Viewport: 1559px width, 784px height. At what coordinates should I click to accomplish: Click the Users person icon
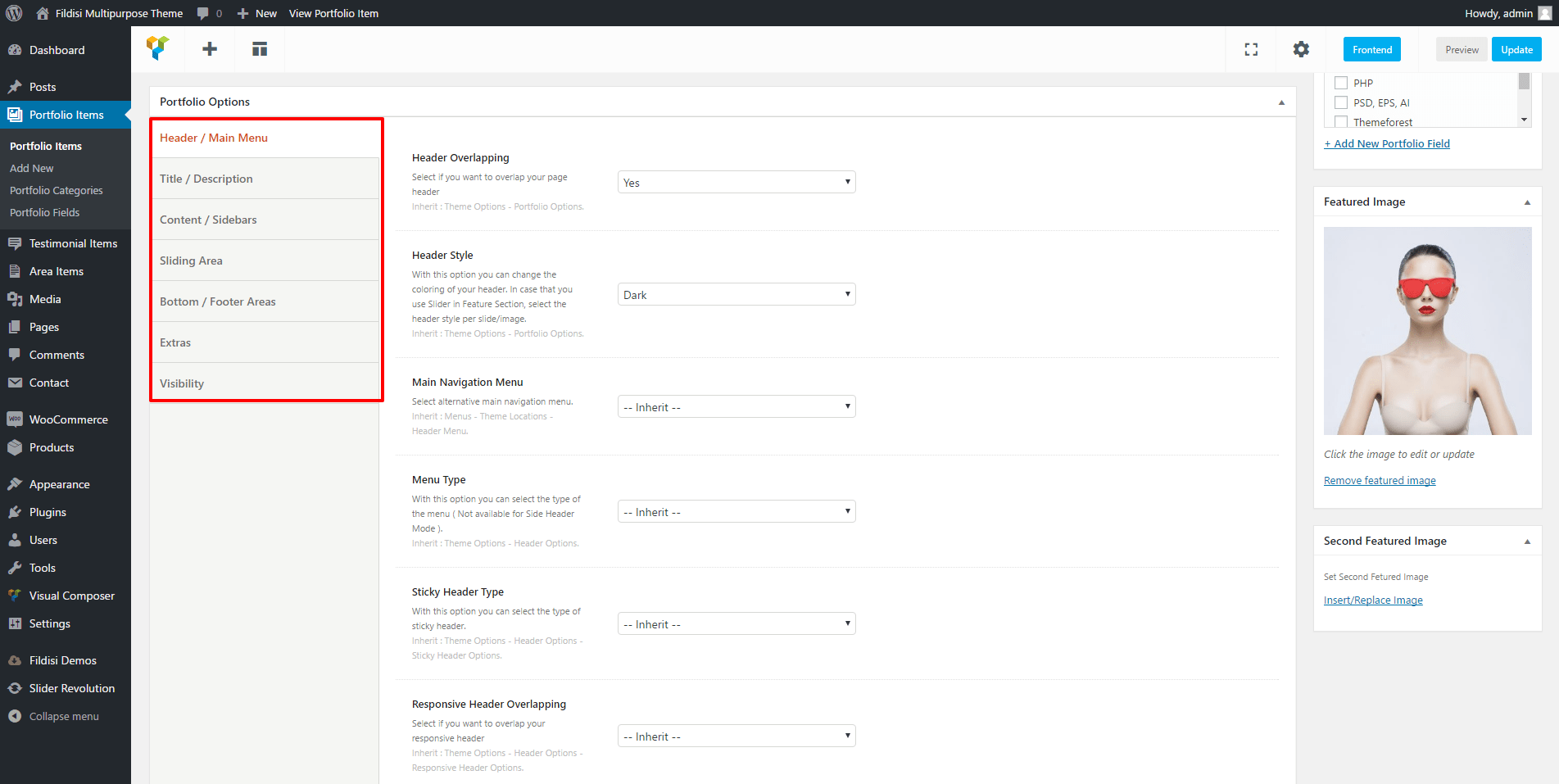pos(15,540)
